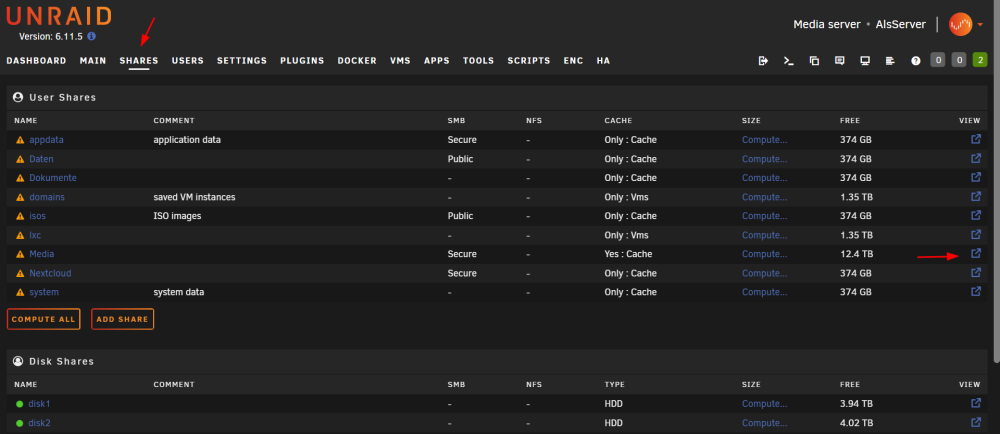Click the green status dot for disk2
Viewport: 1000px width, 434px height.
coord(20,423)
